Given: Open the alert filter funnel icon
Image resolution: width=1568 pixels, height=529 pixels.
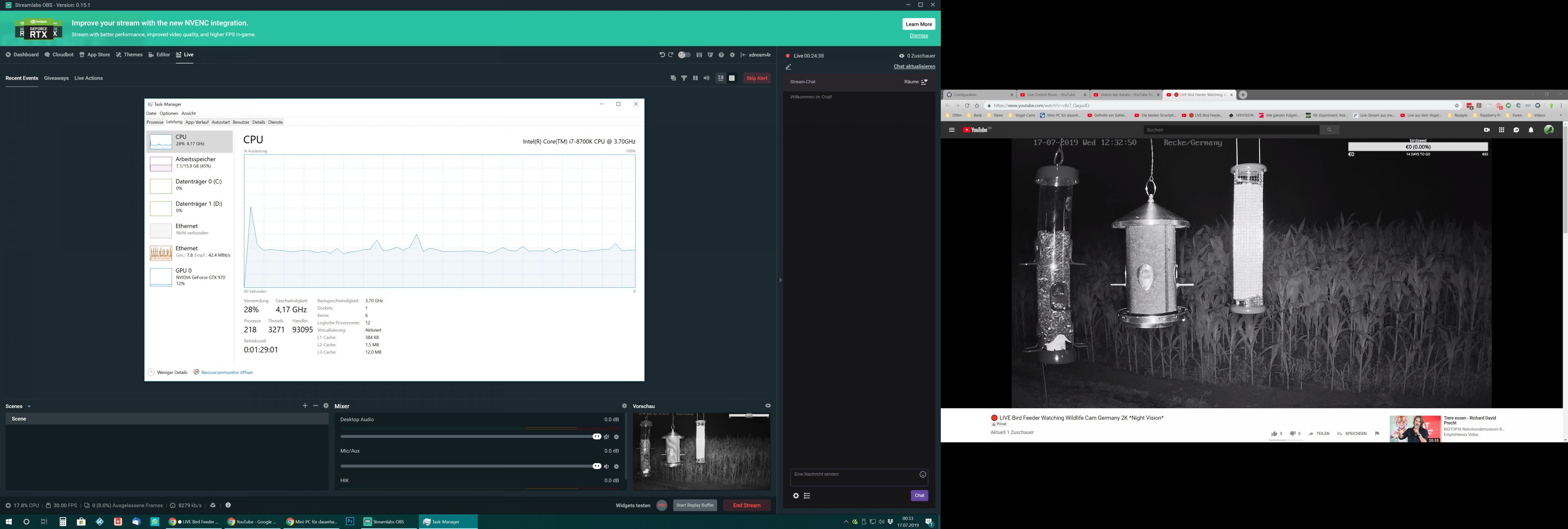Looking at the screenshot, I should click(684, 78).
